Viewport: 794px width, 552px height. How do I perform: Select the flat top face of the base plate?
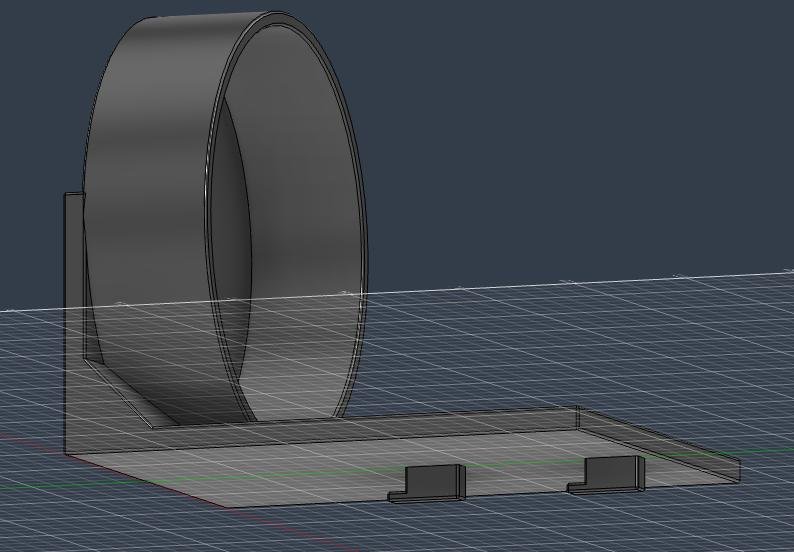click(300, 455)
